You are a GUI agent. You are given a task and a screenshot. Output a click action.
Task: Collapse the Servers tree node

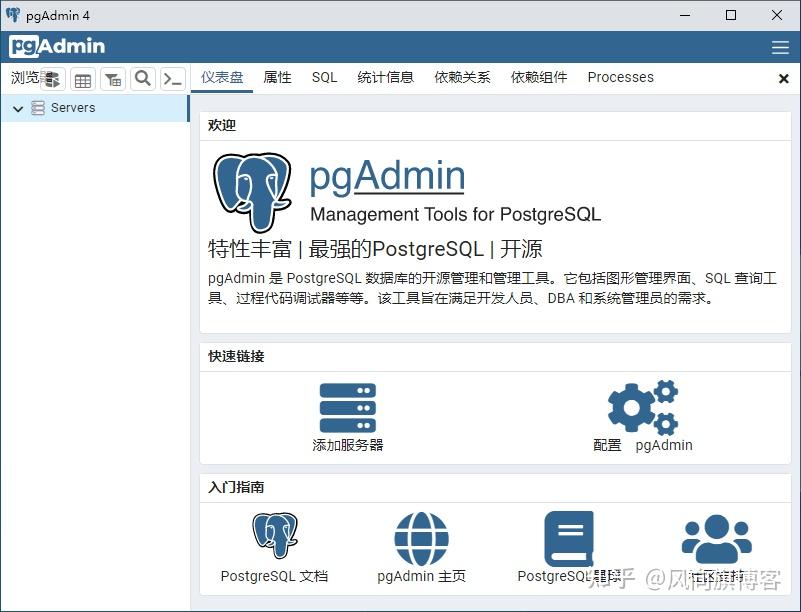tap(17, 107)
